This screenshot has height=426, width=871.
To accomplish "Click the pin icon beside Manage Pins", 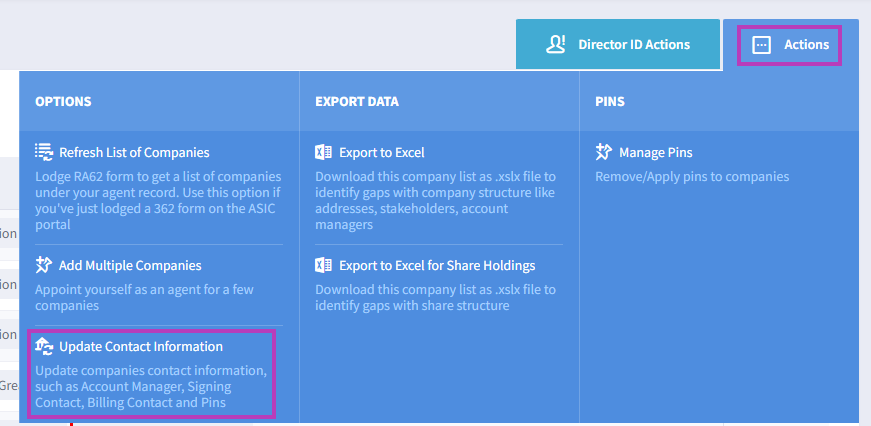I will tap(604, 152).
